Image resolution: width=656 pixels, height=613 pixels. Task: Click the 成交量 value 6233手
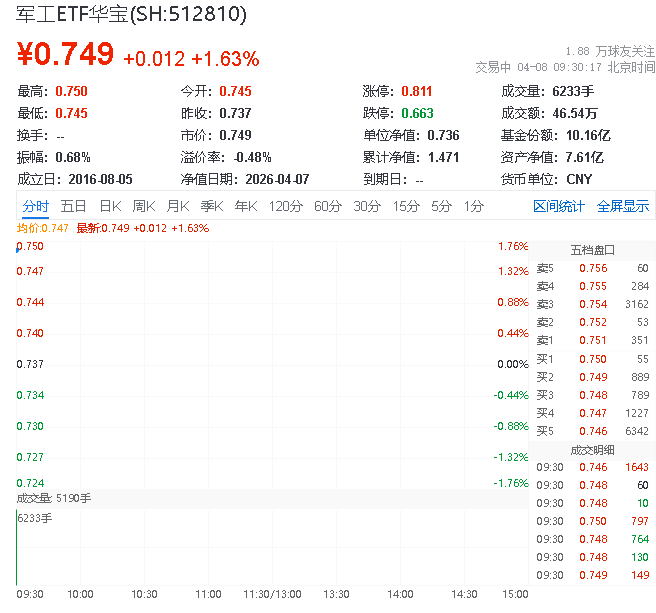pyautogui.click(x=573, y=91)
